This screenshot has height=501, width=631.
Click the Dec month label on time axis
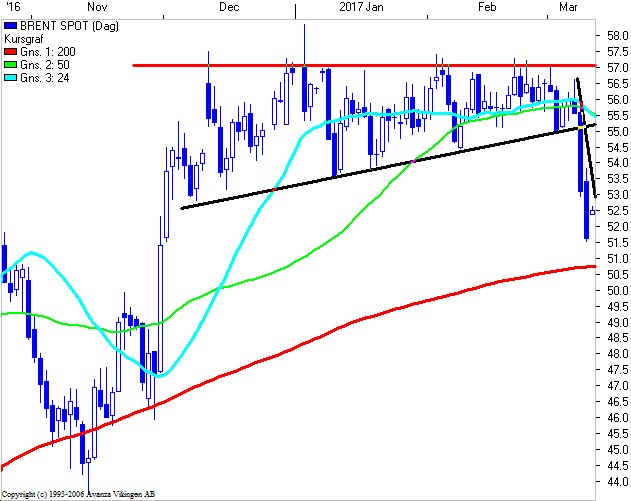pos(229,7)
